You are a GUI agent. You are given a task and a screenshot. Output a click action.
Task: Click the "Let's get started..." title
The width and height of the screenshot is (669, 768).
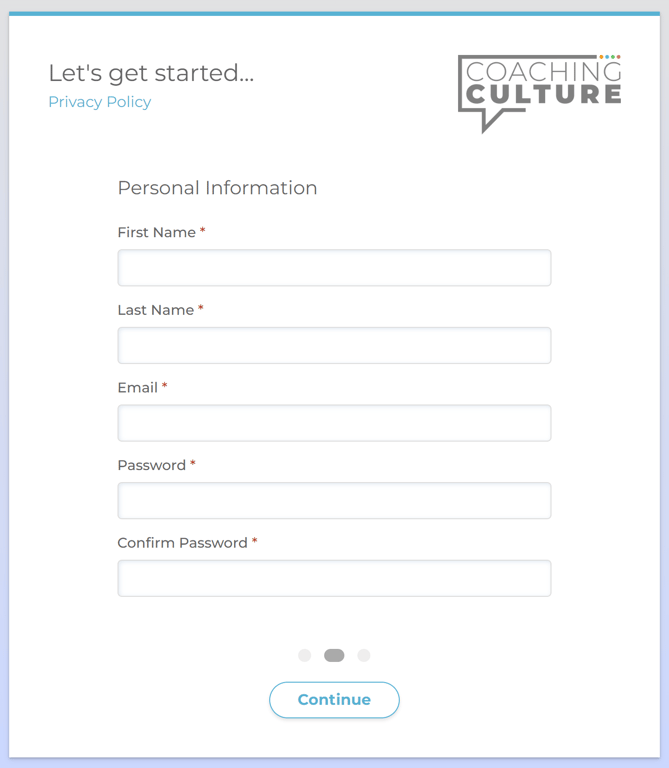point(151,73)
